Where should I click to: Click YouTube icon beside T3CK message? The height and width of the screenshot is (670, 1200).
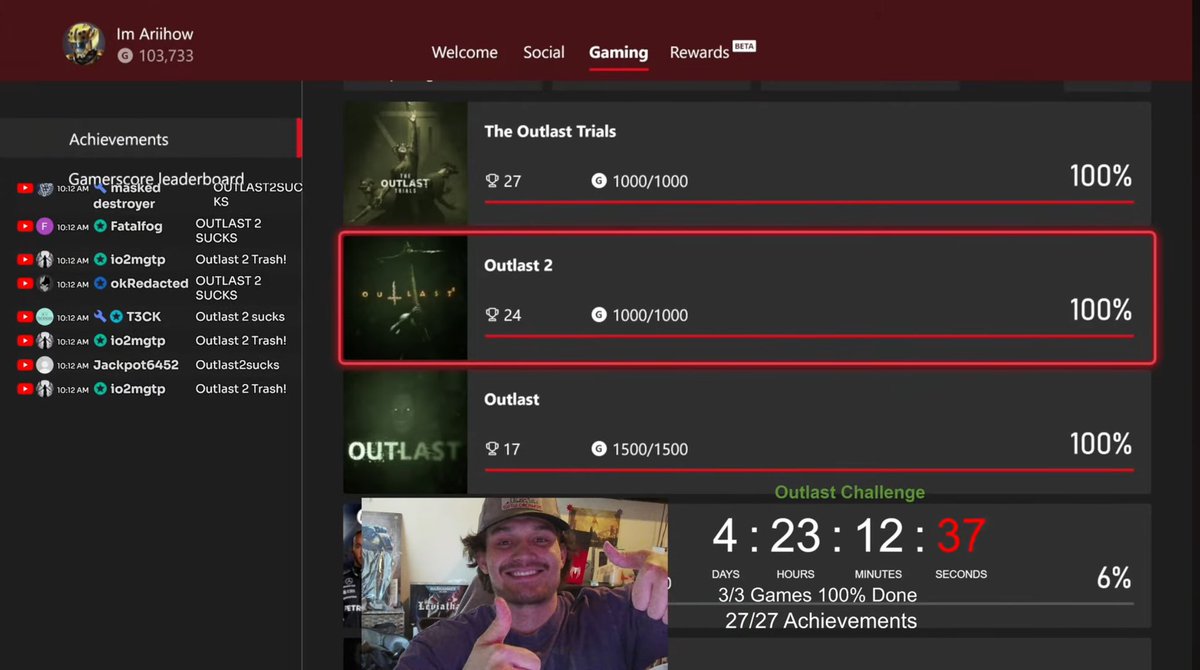pos(26,316)
